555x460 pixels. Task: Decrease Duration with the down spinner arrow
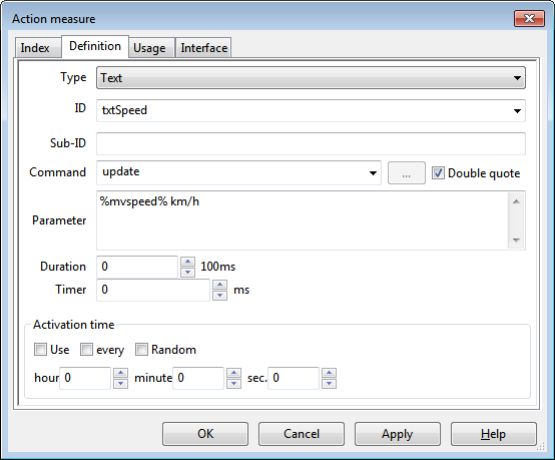coord(188,272)
